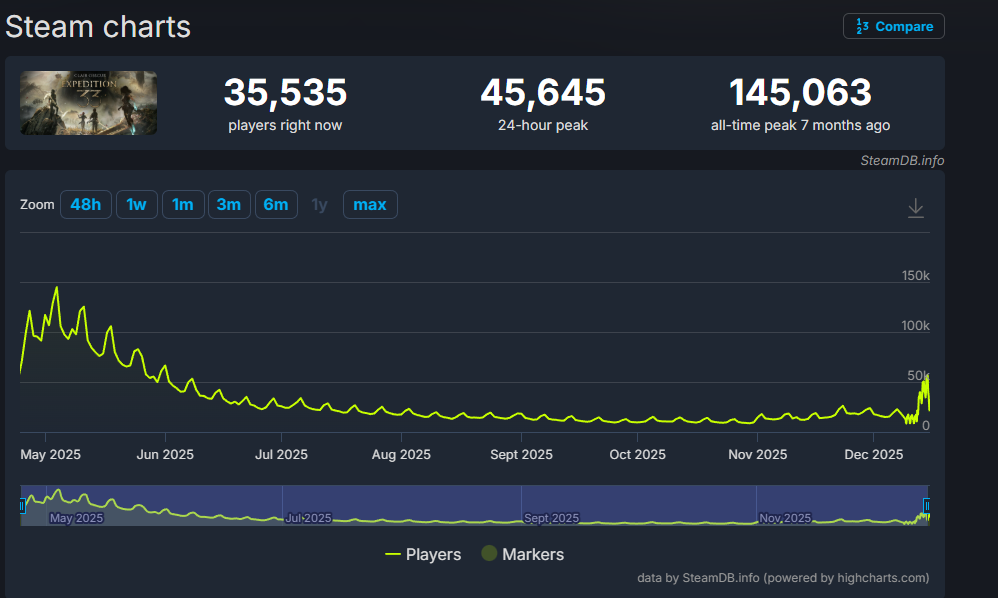Screen dimensions: 998x598
Task: Set chart zoom to max
Action: pyautogui.click(x=370, y=204)
